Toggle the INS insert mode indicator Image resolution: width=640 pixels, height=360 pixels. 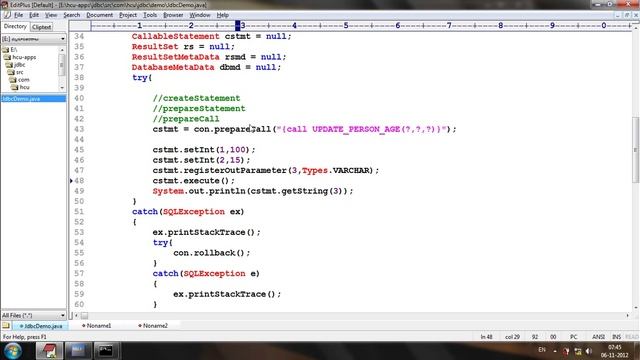click(x=616, y=337)
